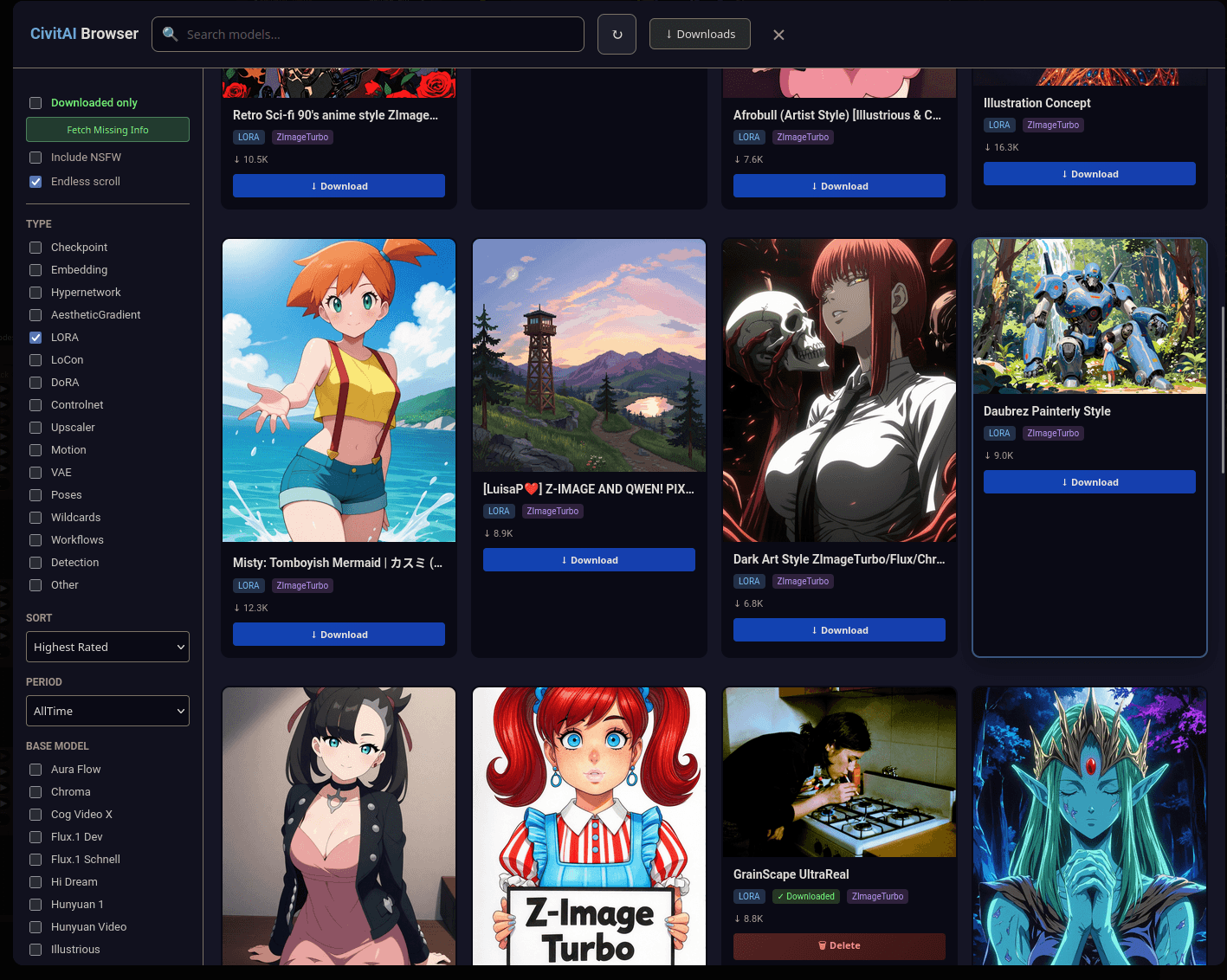This screenshot has height=980, width=1227.
Task: Click ZImageTurbo tag on Daubrez Painterly Style
Action: click(1053, 434)
